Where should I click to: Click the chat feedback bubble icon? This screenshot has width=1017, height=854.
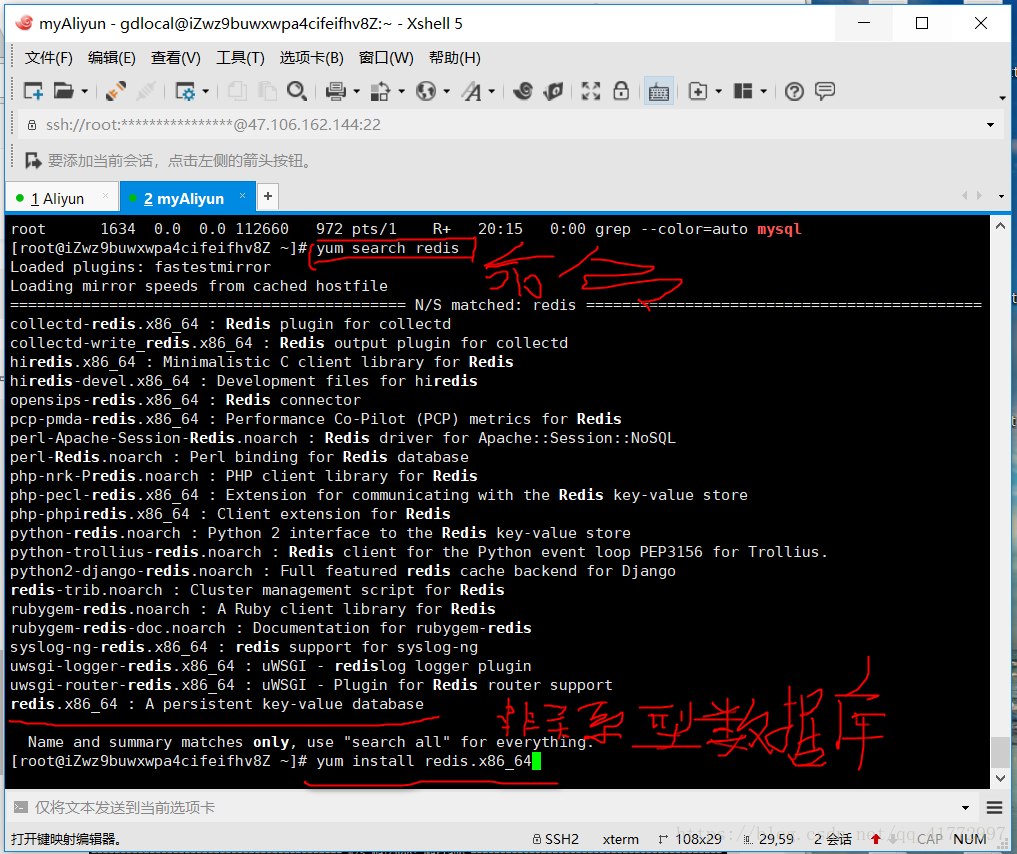click(825, 91)
